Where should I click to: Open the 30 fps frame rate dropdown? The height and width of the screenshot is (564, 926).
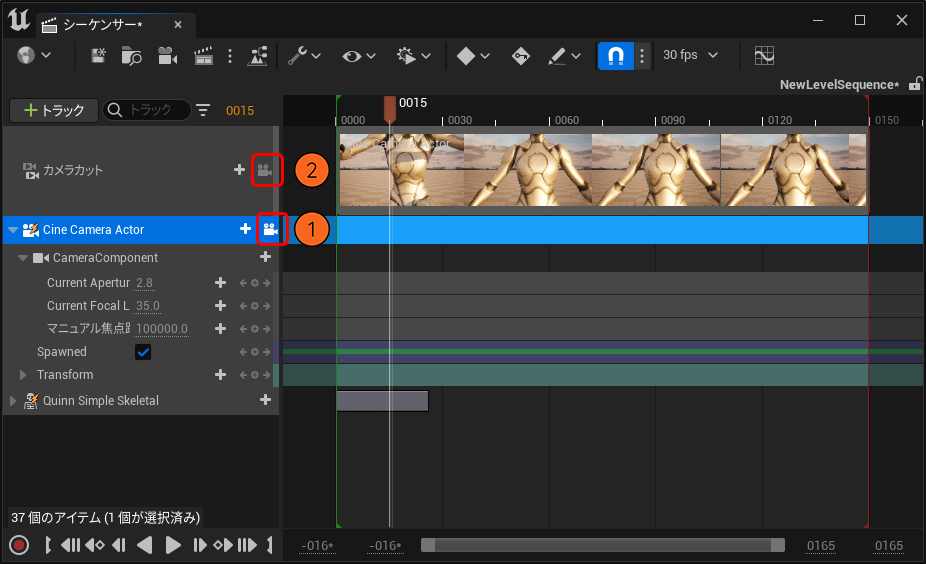coord(690,55)
